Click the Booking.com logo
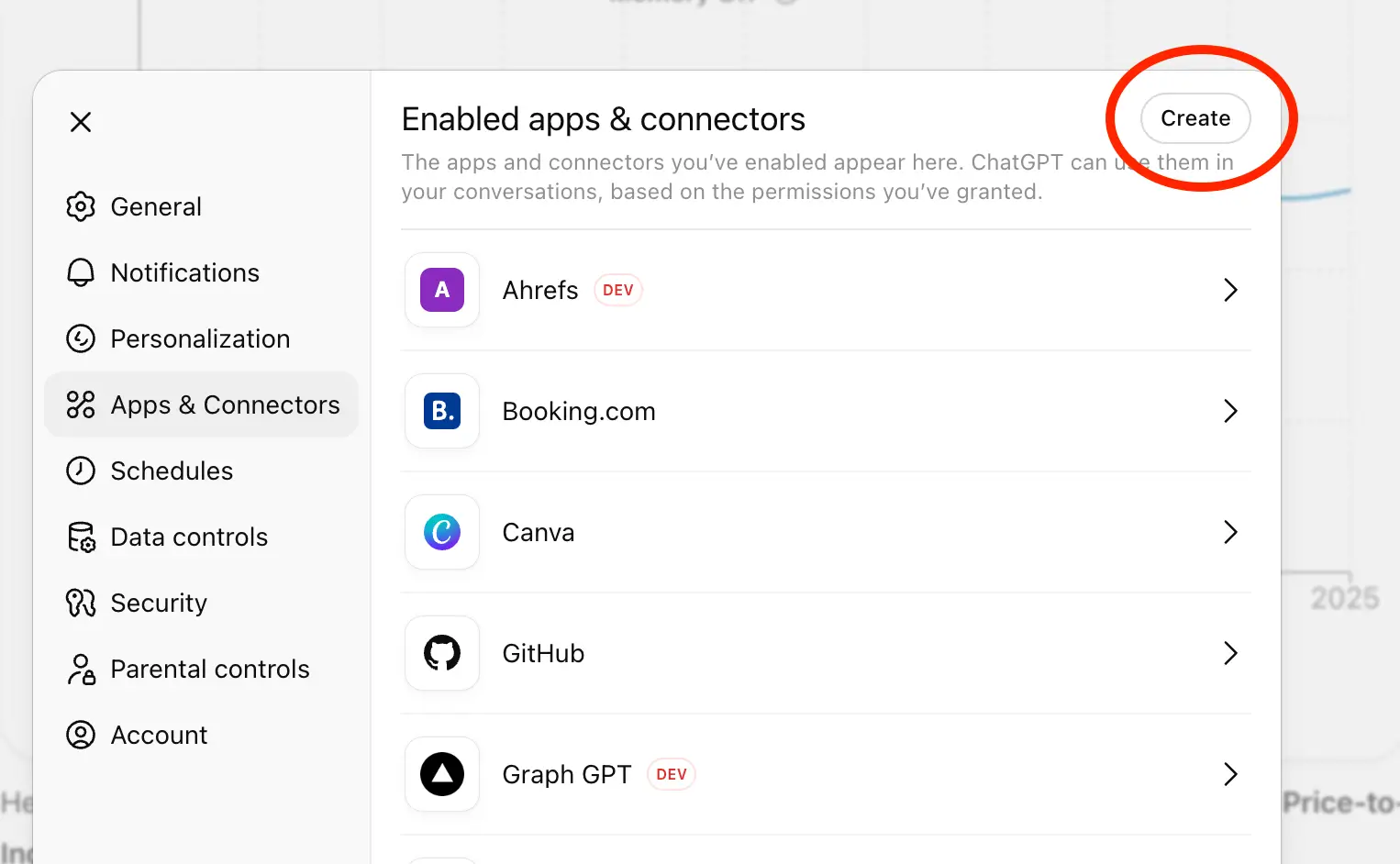The image size is (1400, 864). pyautogui.click(x=441, y=411)
